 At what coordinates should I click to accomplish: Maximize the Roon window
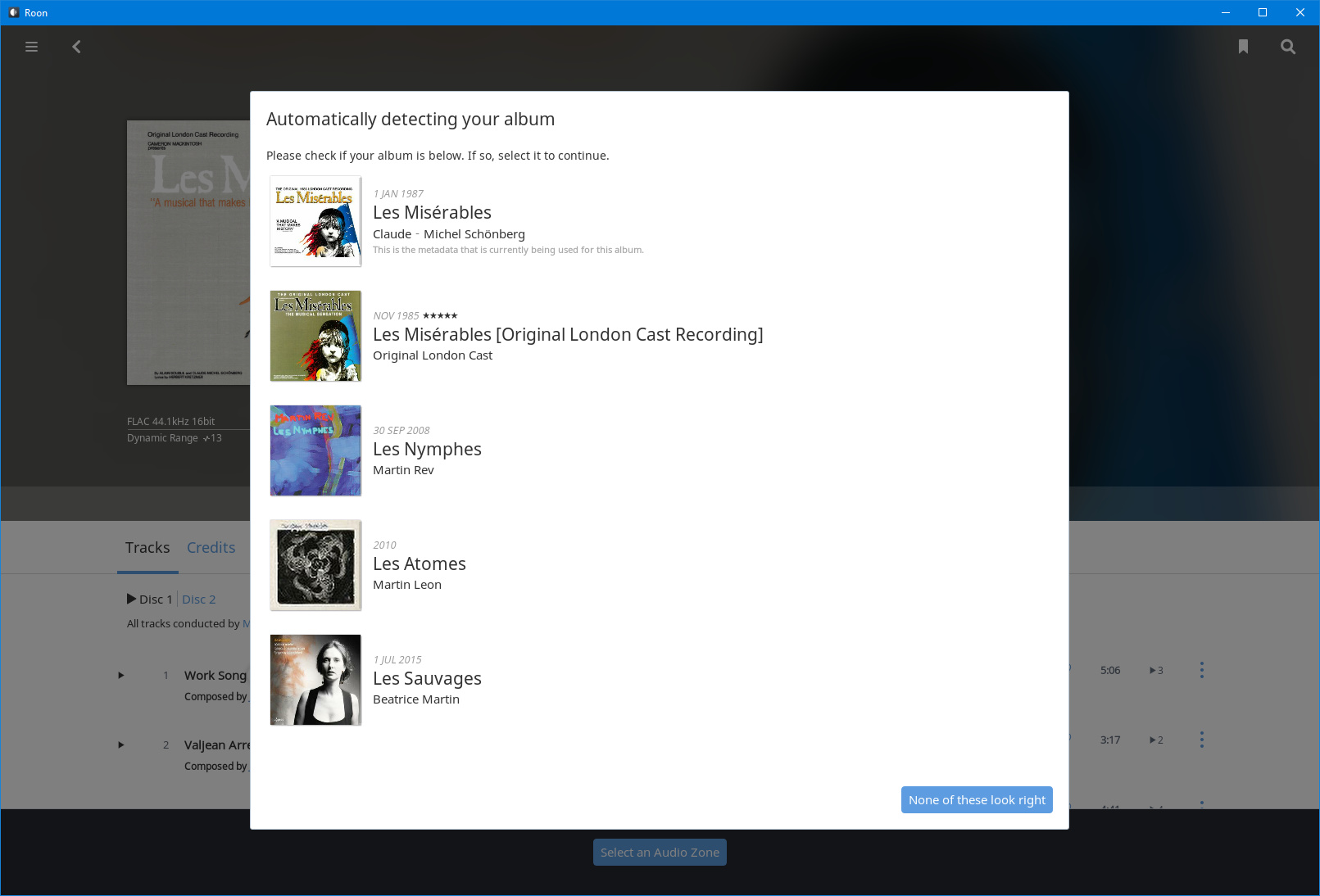click(x=1263, y=12)
